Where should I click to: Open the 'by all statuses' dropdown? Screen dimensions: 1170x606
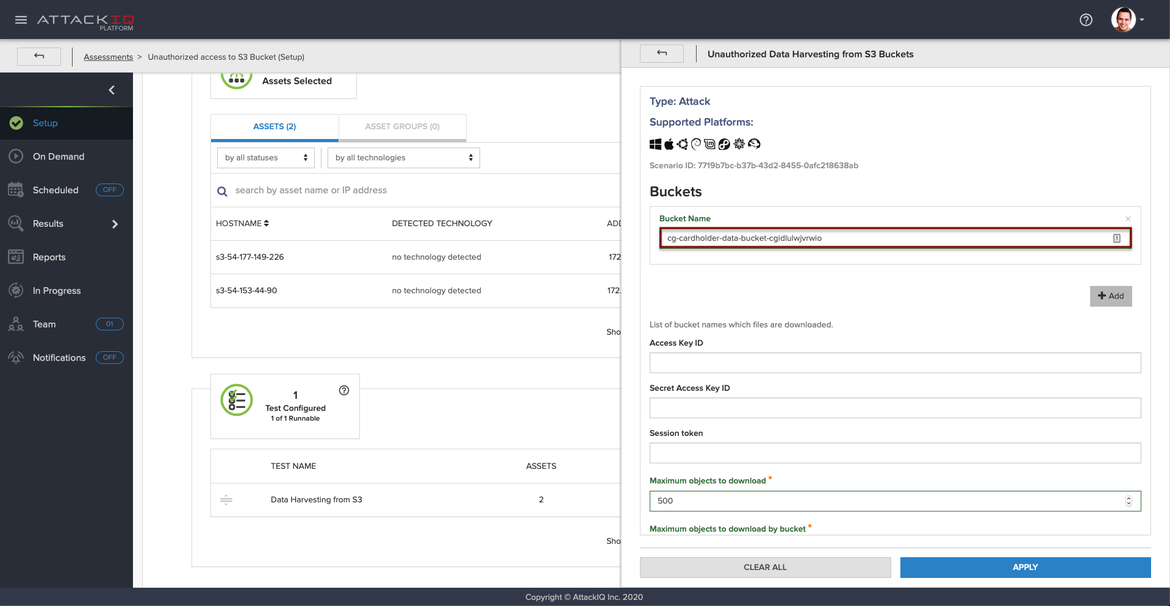[265, 158]
